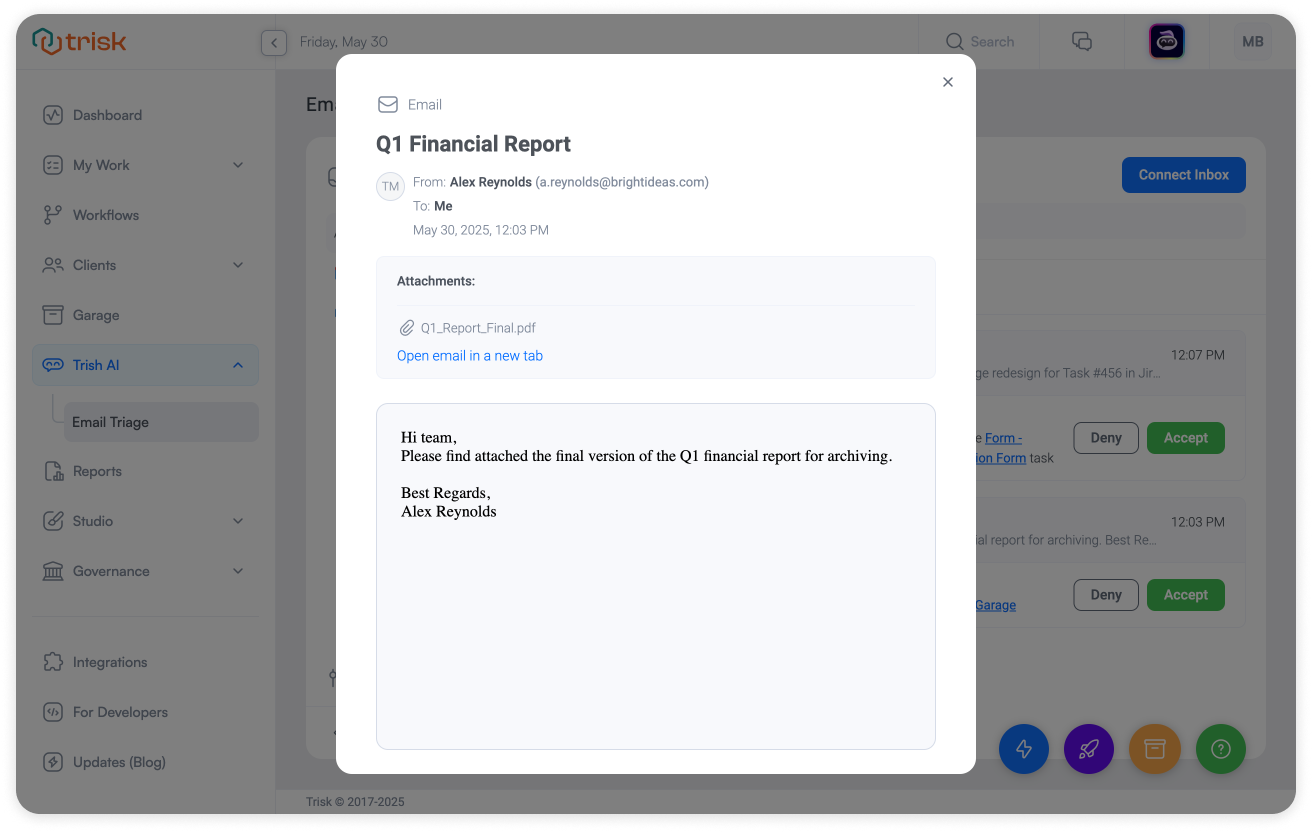Click the purple rocket floating button

click(1089, 749)
